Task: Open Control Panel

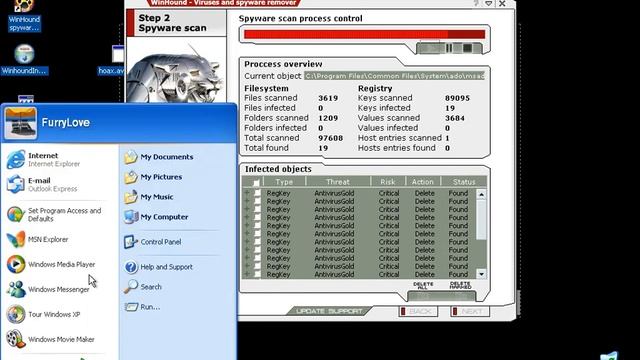Action: pos(153,242)
